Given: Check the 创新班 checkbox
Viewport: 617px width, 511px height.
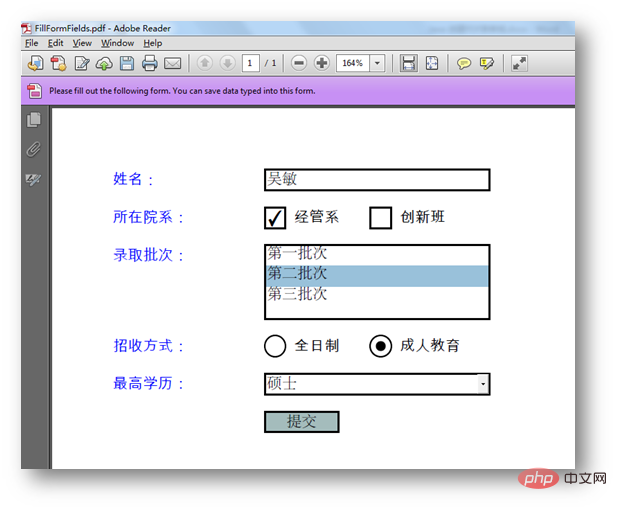Looking at the screenshot, I should pos(381,218).
